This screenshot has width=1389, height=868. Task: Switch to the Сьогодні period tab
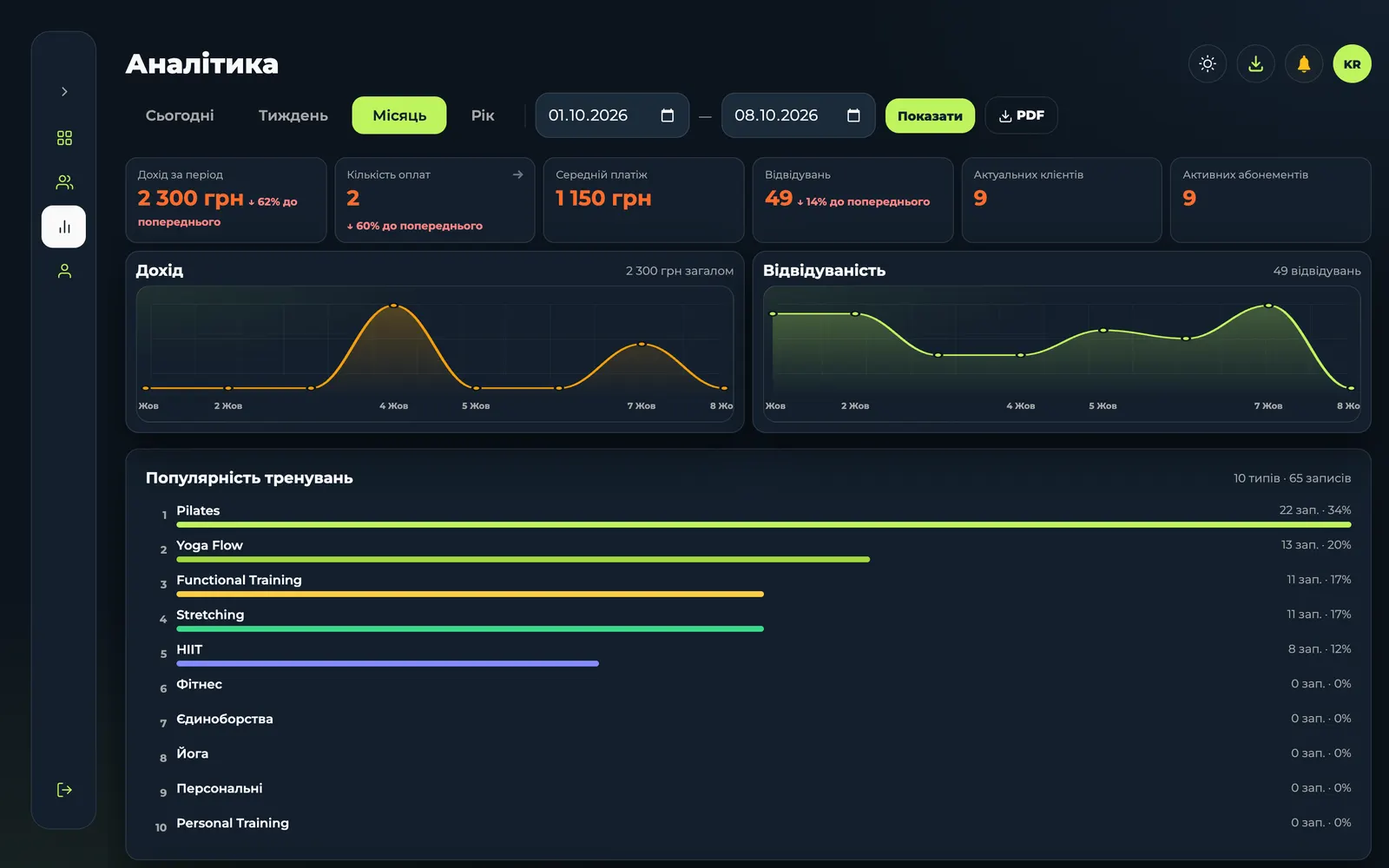pyautogui.click(x=180, y=115)
